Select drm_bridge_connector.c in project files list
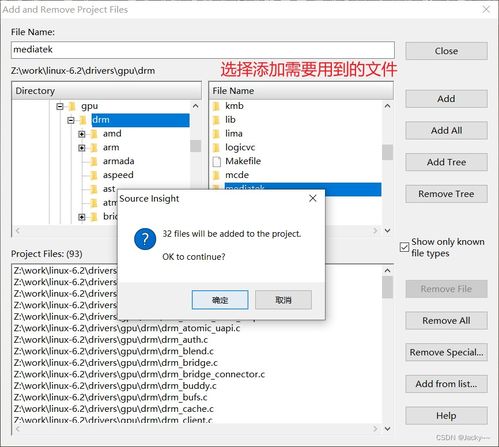499x447 pixels. click(139, 374)
